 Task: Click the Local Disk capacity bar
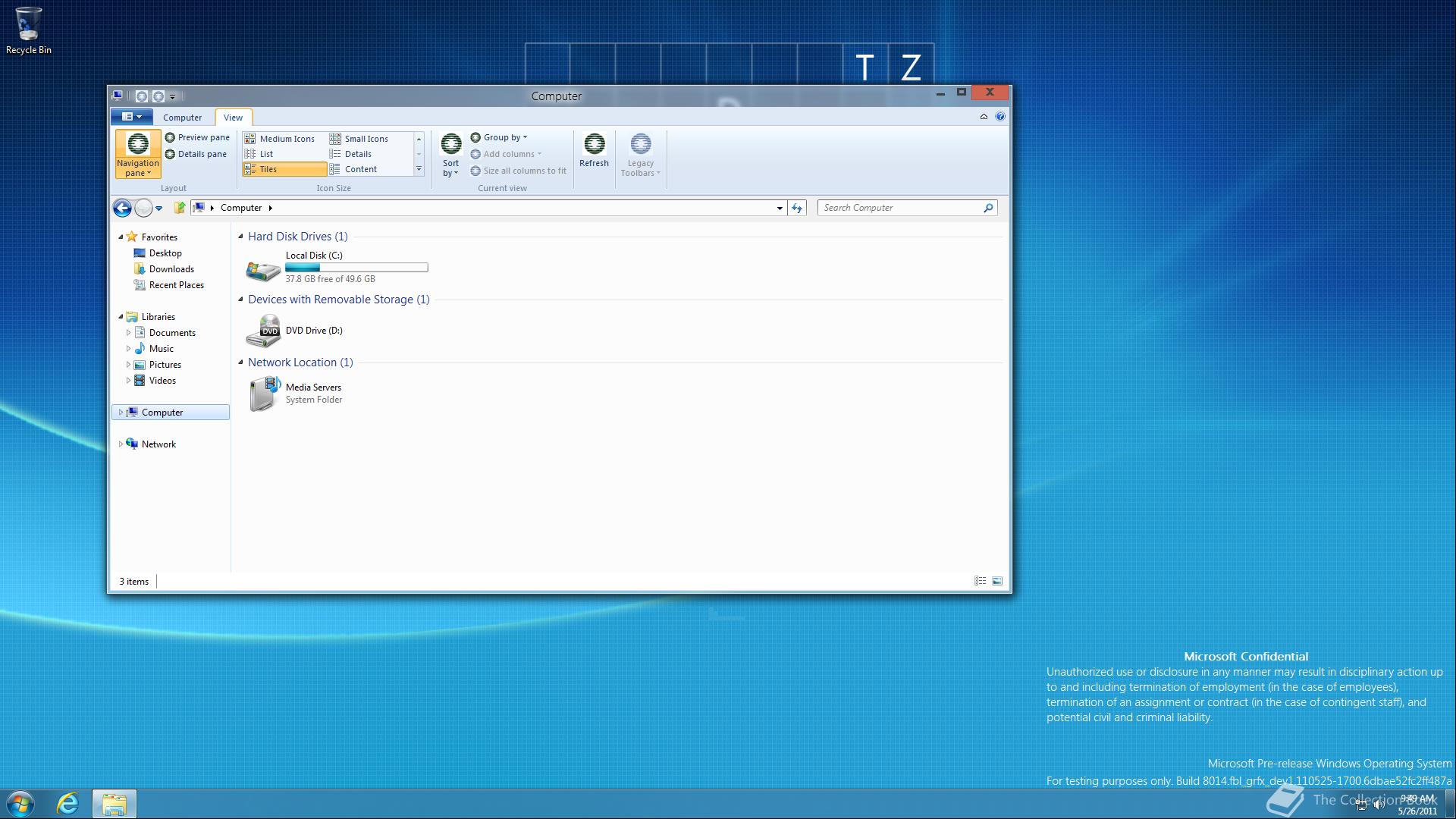click(356, 268)
